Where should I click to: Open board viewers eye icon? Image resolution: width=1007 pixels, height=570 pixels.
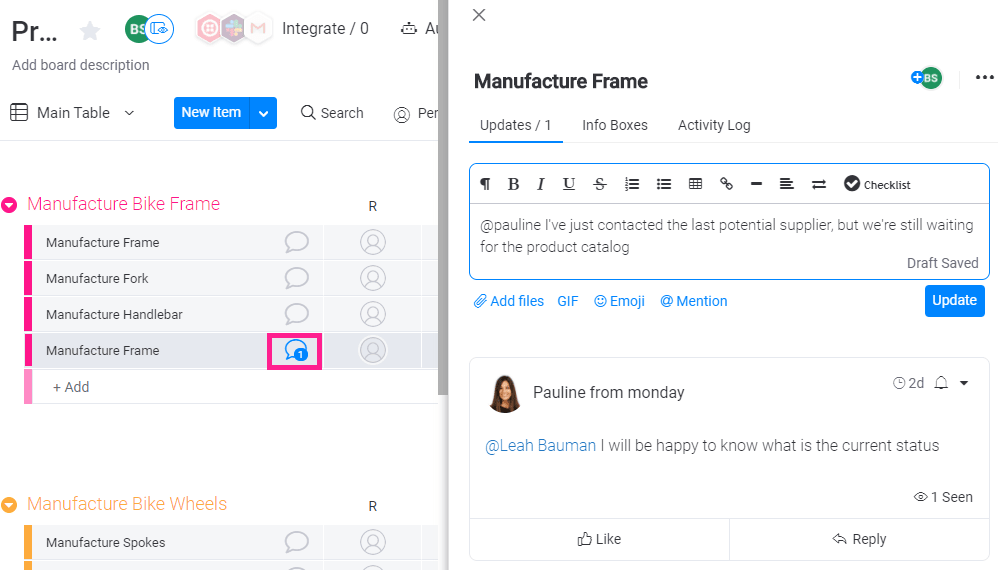(x=159, y=29)
